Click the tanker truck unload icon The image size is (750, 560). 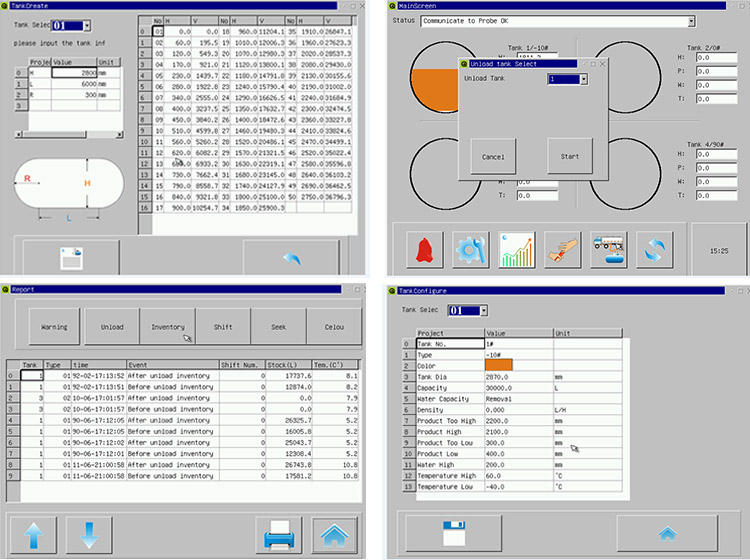[609, 250]
